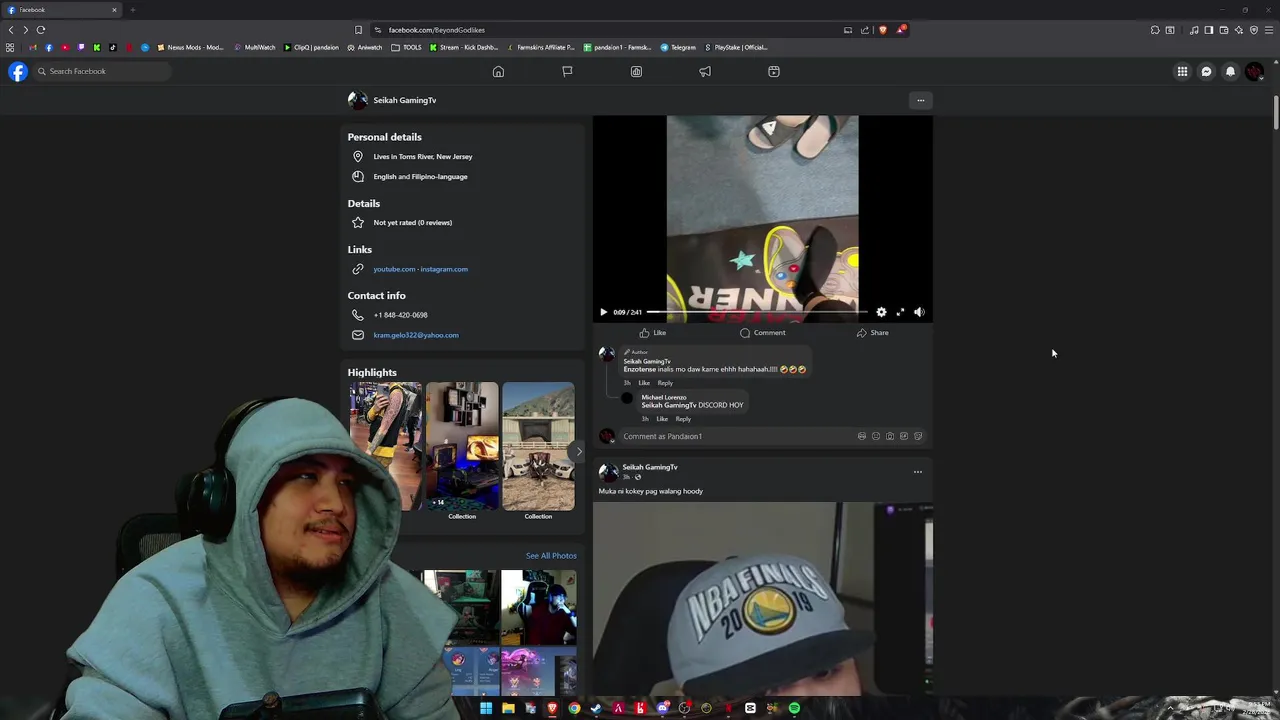Open the Telegram bookmark
The width and height of the screenshot is (1280, 720).
(x=678, y=47)
